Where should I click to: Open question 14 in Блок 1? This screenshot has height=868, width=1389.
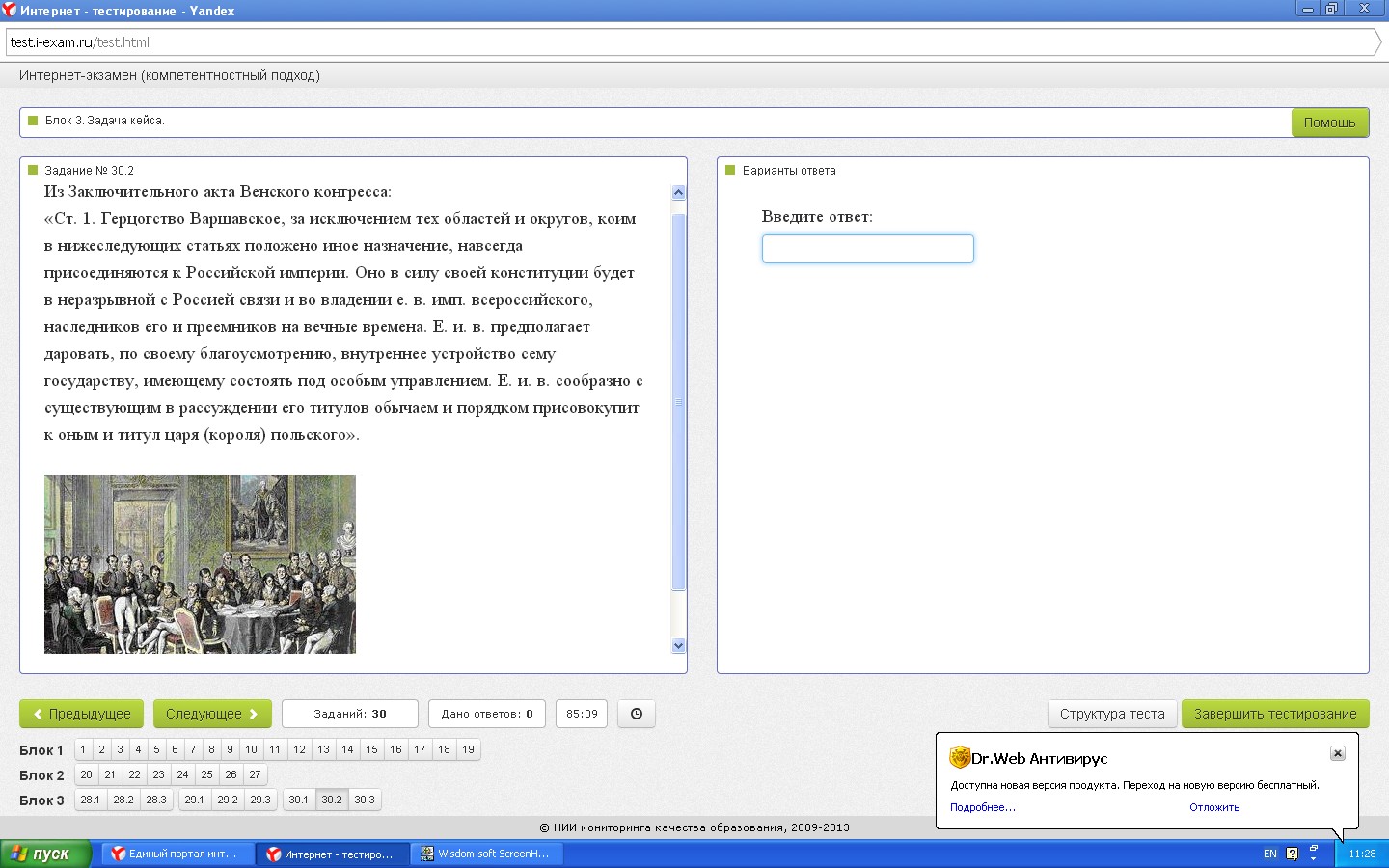347,749
